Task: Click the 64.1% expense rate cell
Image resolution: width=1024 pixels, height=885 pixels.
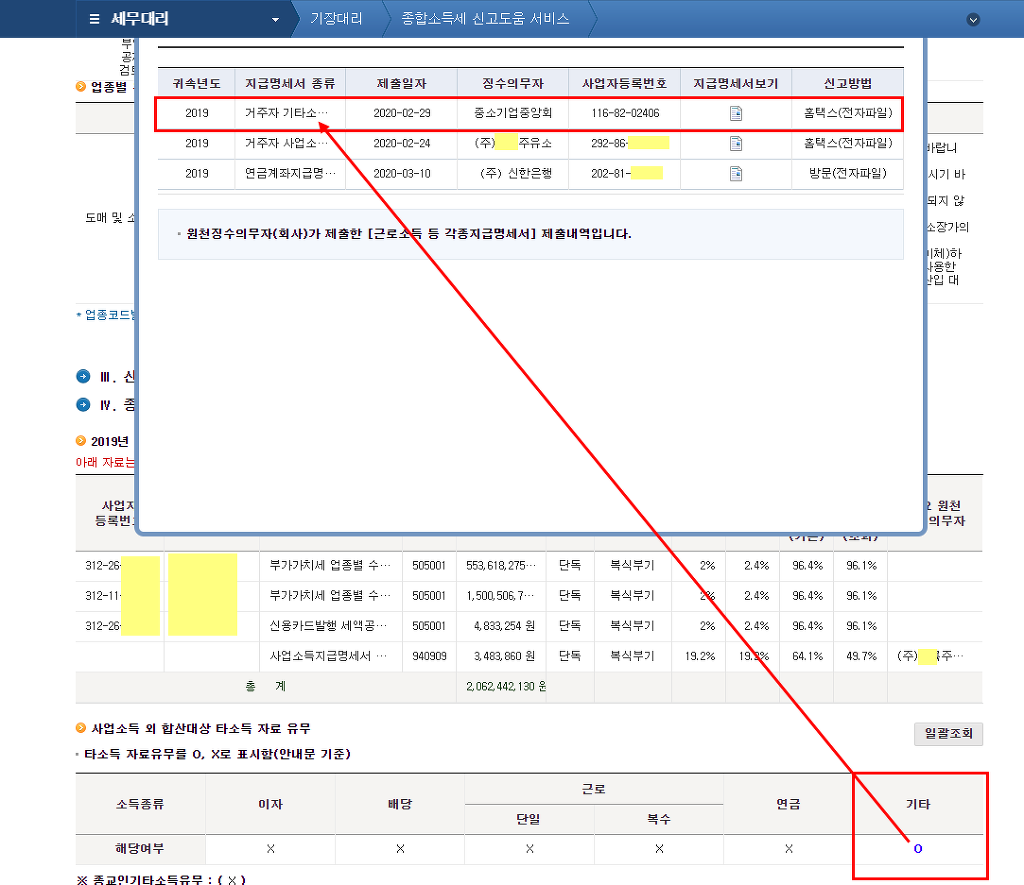Action: coord(807,656)
